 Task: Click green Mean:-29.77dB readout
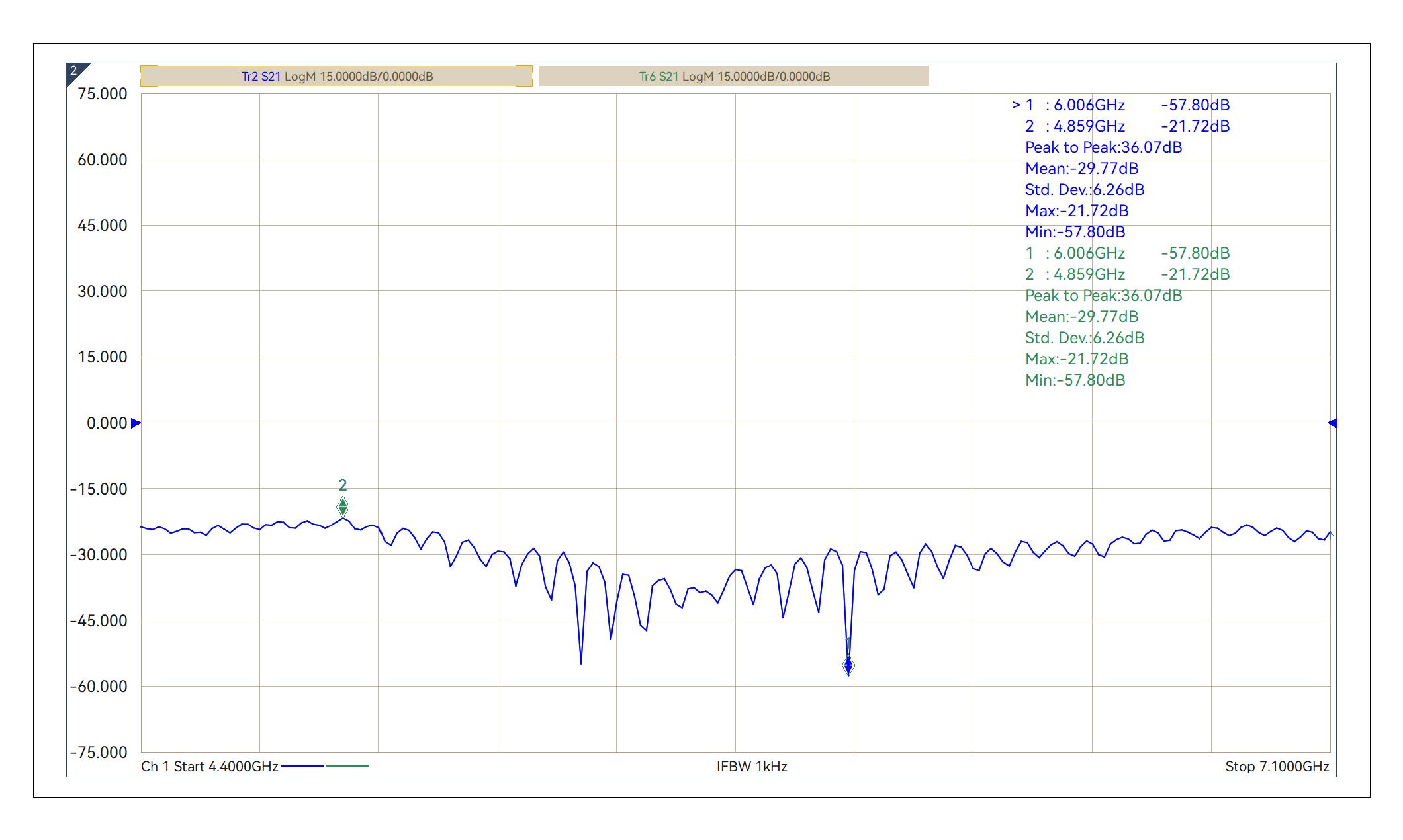tap(1081, 316)
